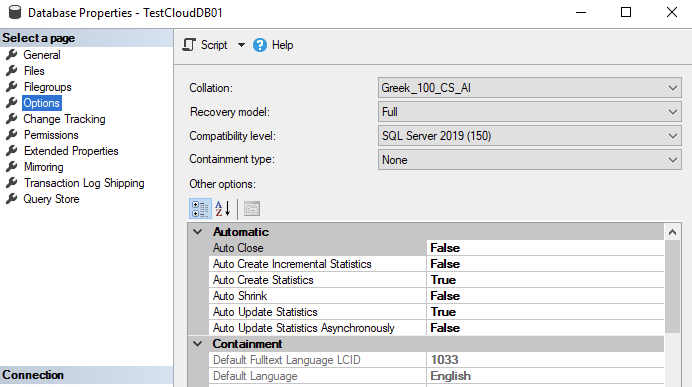Viewport: 692px width, 387px height.
Task: Click the blue Help question-mark icon
Action: pyautogui.click(x=260, y=45)
